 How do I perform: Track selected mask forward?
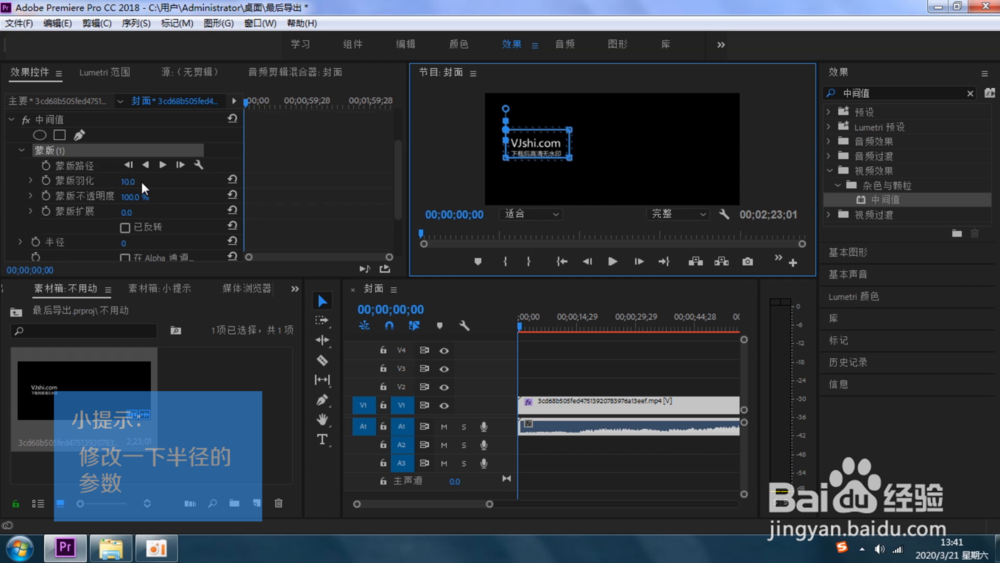click(163, 165)
